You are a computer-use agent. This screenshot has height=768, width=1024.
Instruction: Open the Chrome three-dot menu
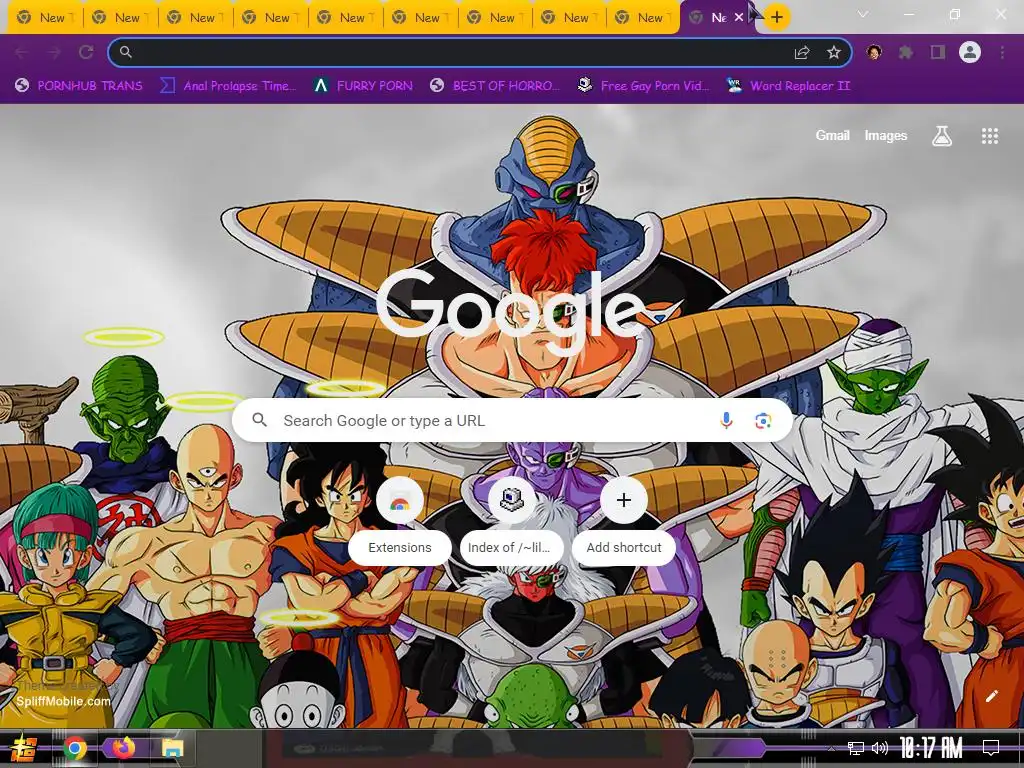1002,52
